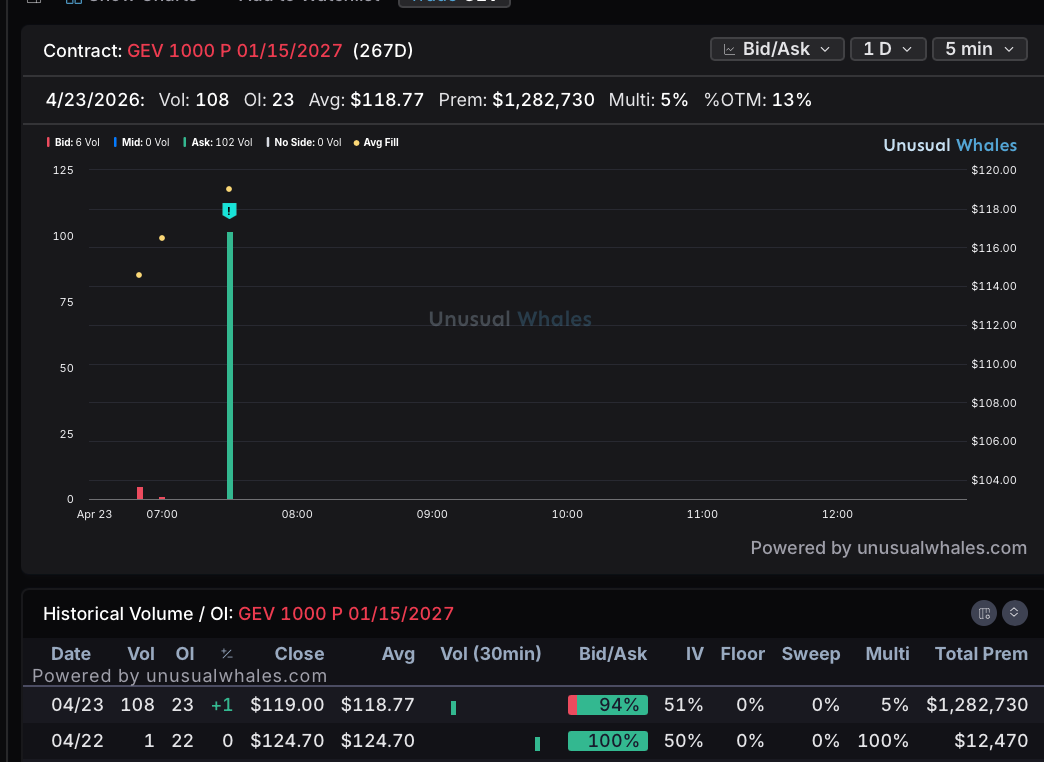Sort table by the IV column
The width and height of the screenshot is (1044, 762).
tap(694, 653)
